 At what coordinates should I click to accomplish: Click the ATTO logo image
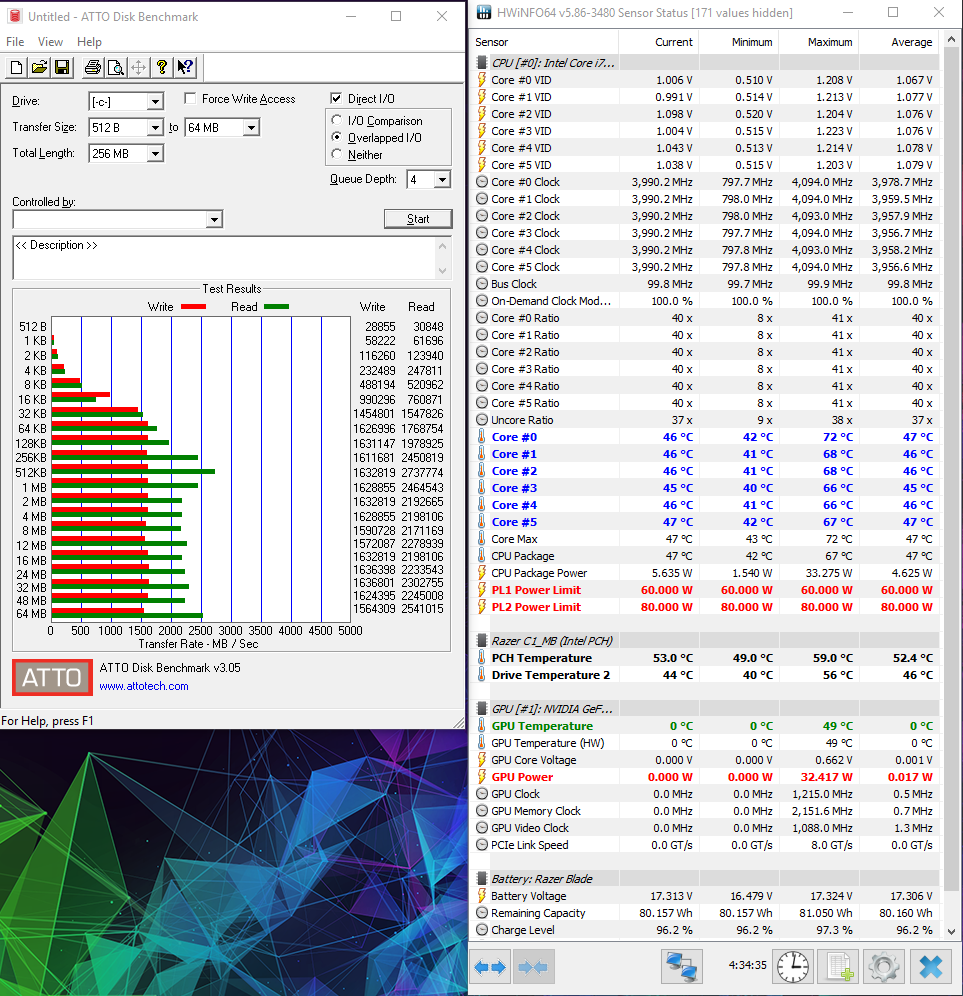pyautogui.click(x=52, y=678)
